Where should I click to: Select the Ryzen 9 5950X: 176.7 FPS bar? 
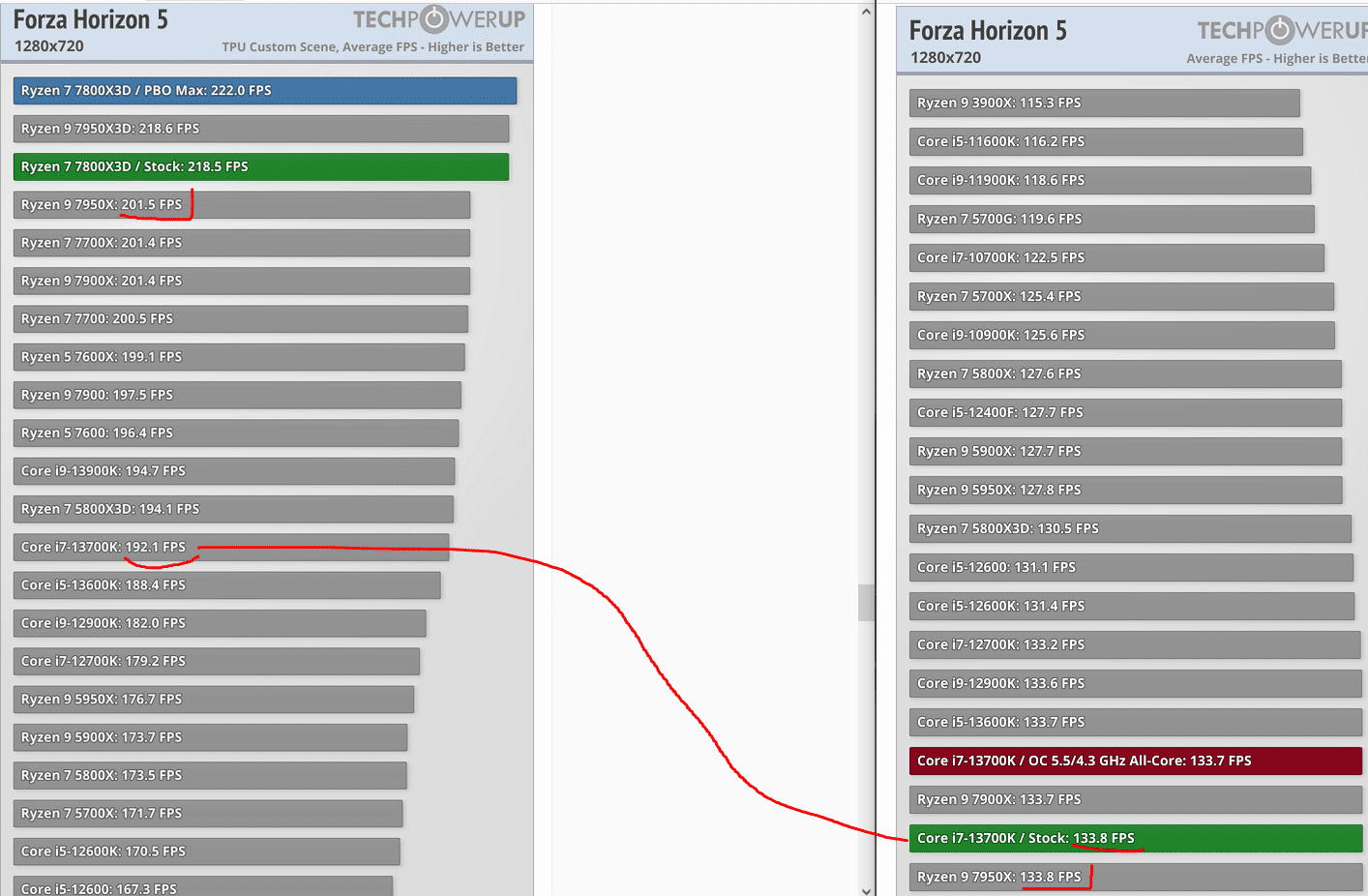214,700
